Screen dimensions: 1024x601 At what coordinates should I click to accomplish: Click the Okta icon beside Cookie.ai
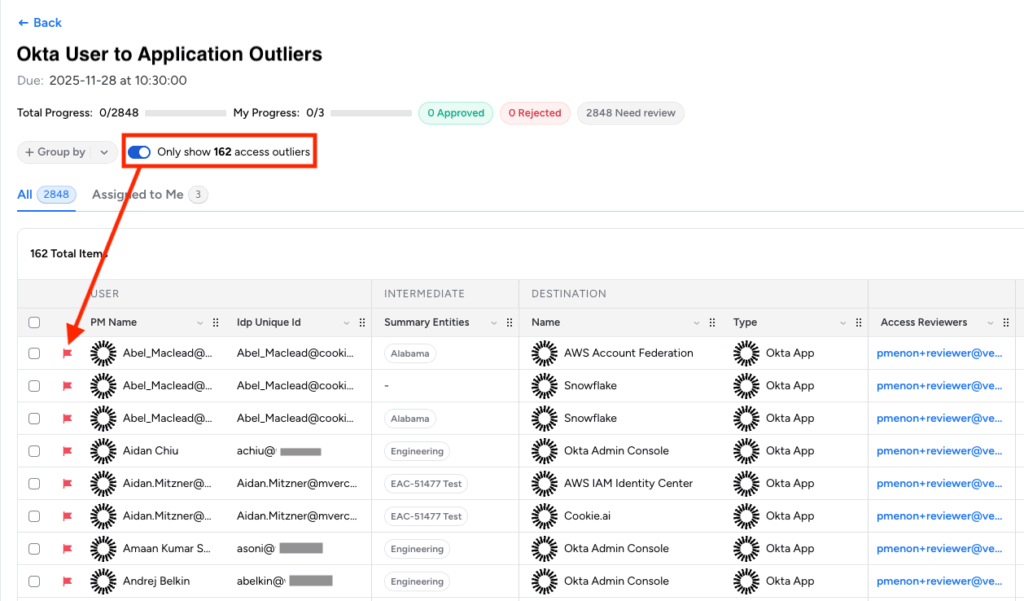tap(544, 516)
